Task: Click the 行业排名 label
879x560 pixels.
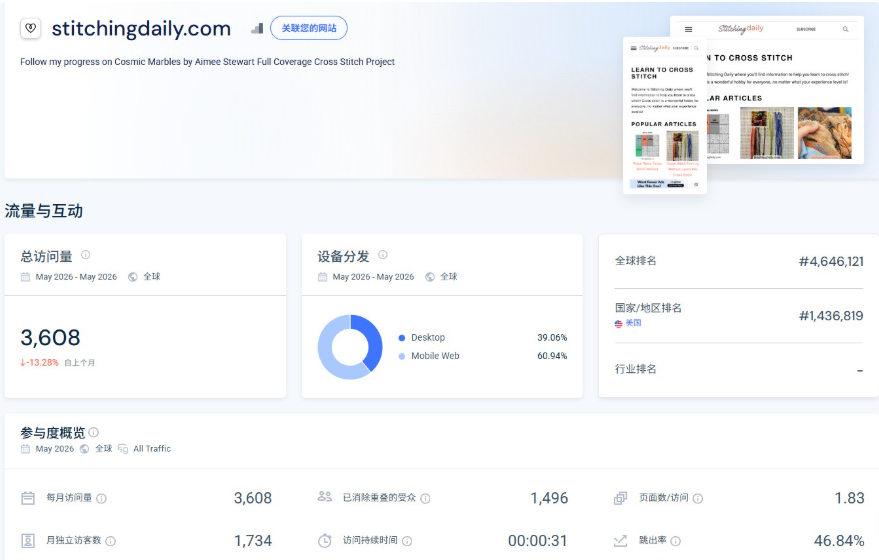Action: click(635, 369)
